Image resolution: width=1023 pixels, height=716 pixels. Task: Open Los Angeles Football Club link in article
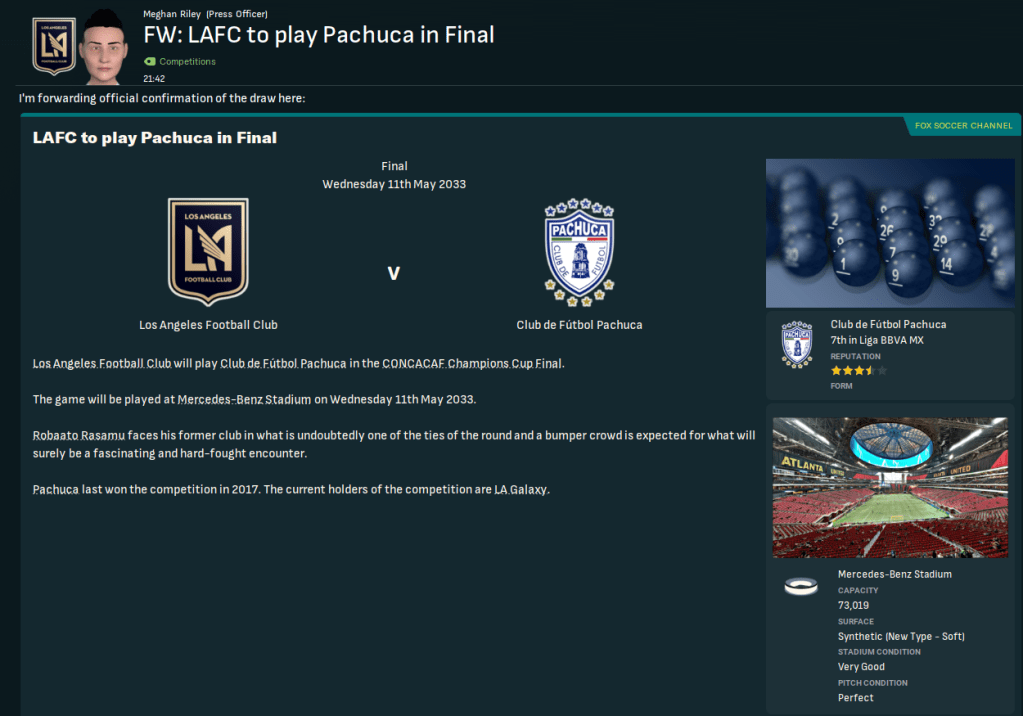coord(102,364)
